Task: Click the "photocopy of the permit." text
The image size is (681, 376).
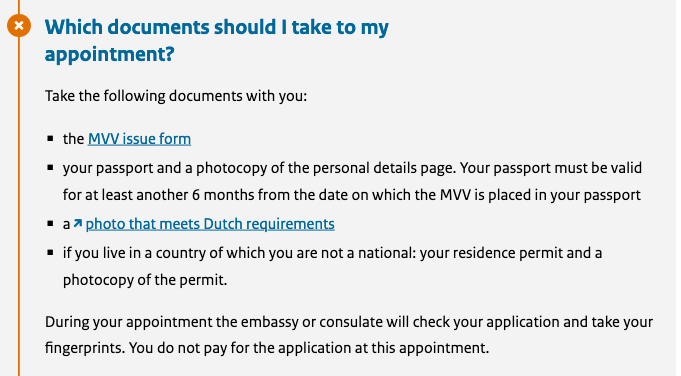Action: point(145,280)
